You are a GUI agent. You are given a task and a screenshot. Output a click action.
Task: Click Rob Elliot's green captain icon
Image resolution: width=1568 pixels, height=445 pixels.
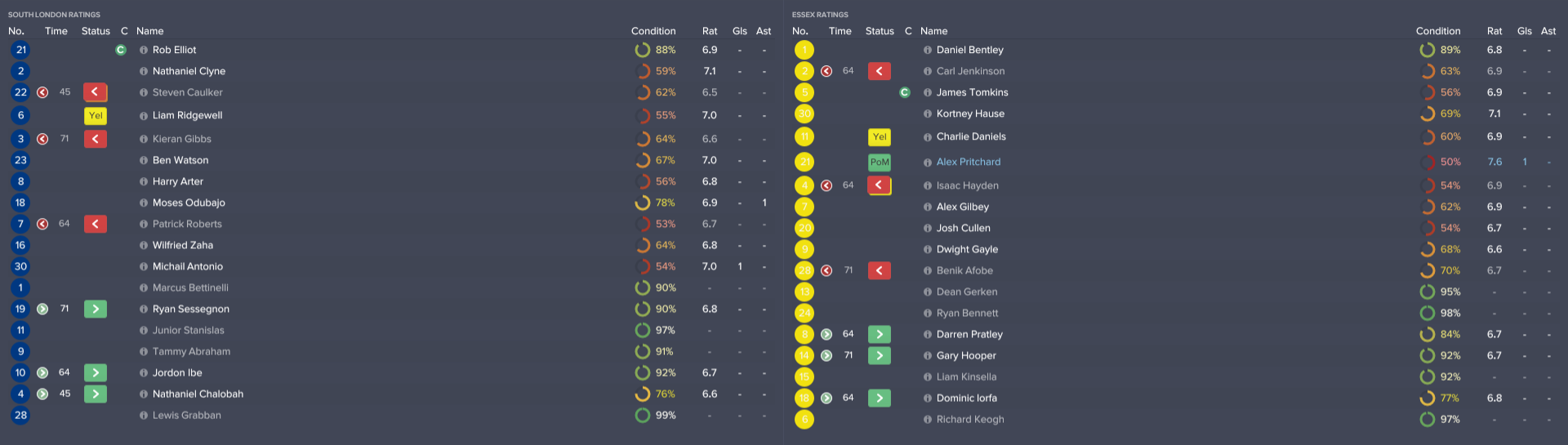coord(121,50)
